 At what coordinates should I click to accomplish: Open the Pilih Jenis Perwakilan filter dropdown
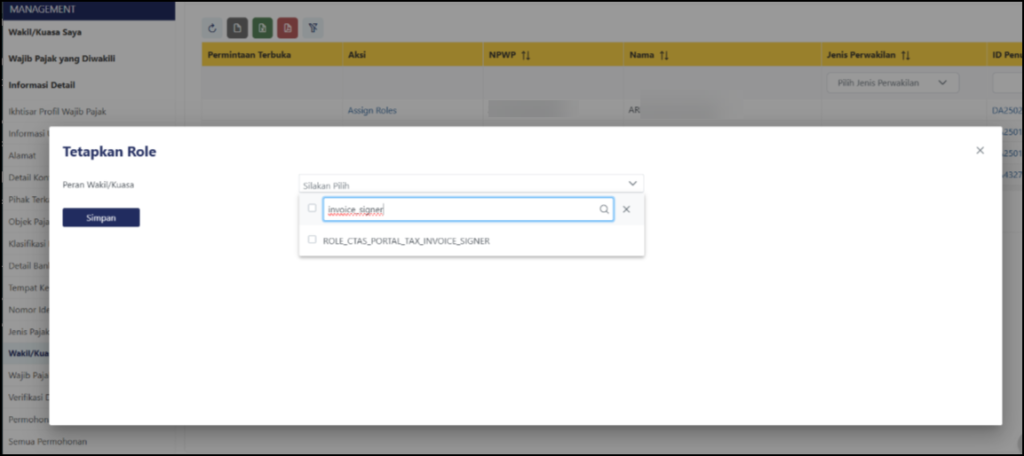[x=892, y=83]
